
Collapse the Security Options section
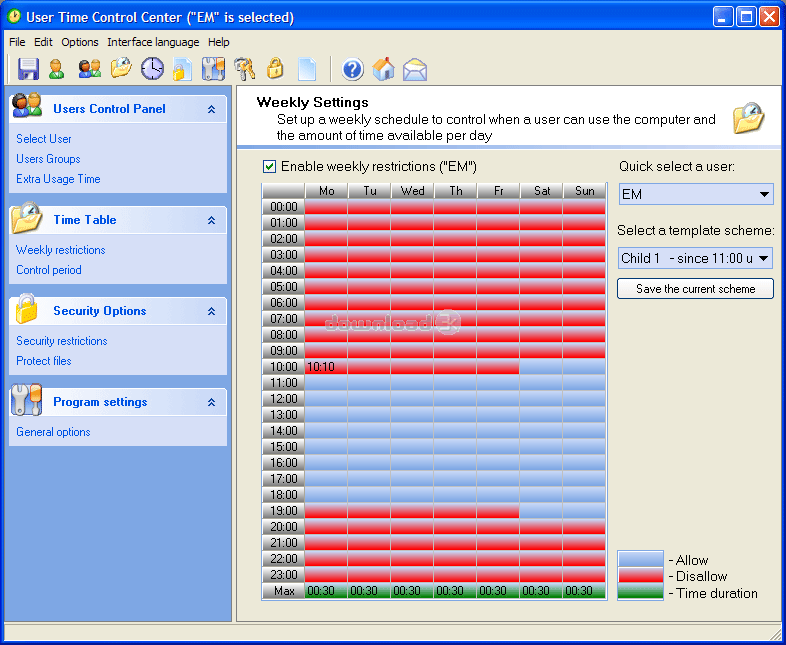coord(212,311)
